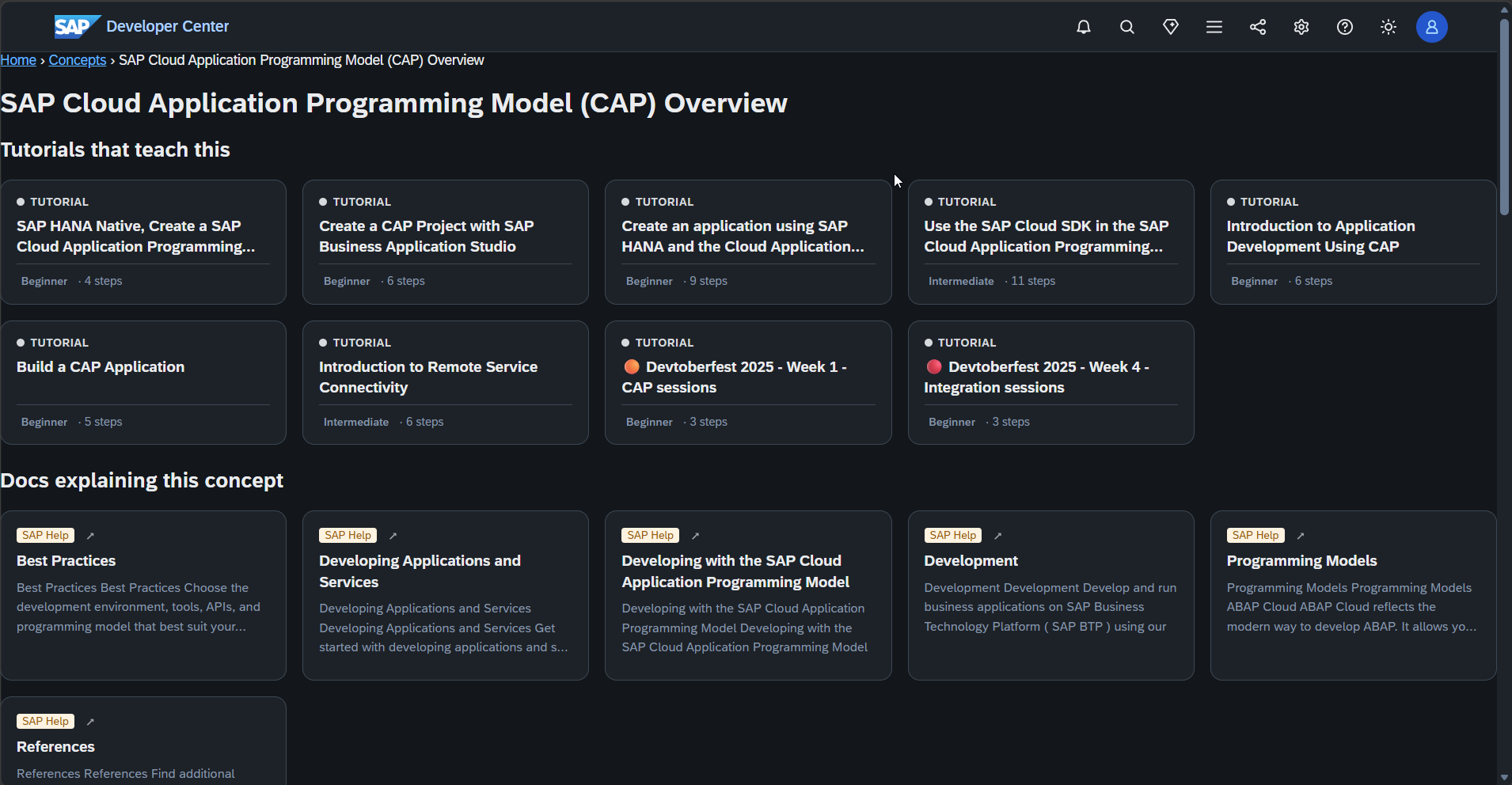This screenshot has width=1512, height=785.
Task: Click the orange circle on Devtoberfest Week 1 card
Action: click(x=632, y=366)
